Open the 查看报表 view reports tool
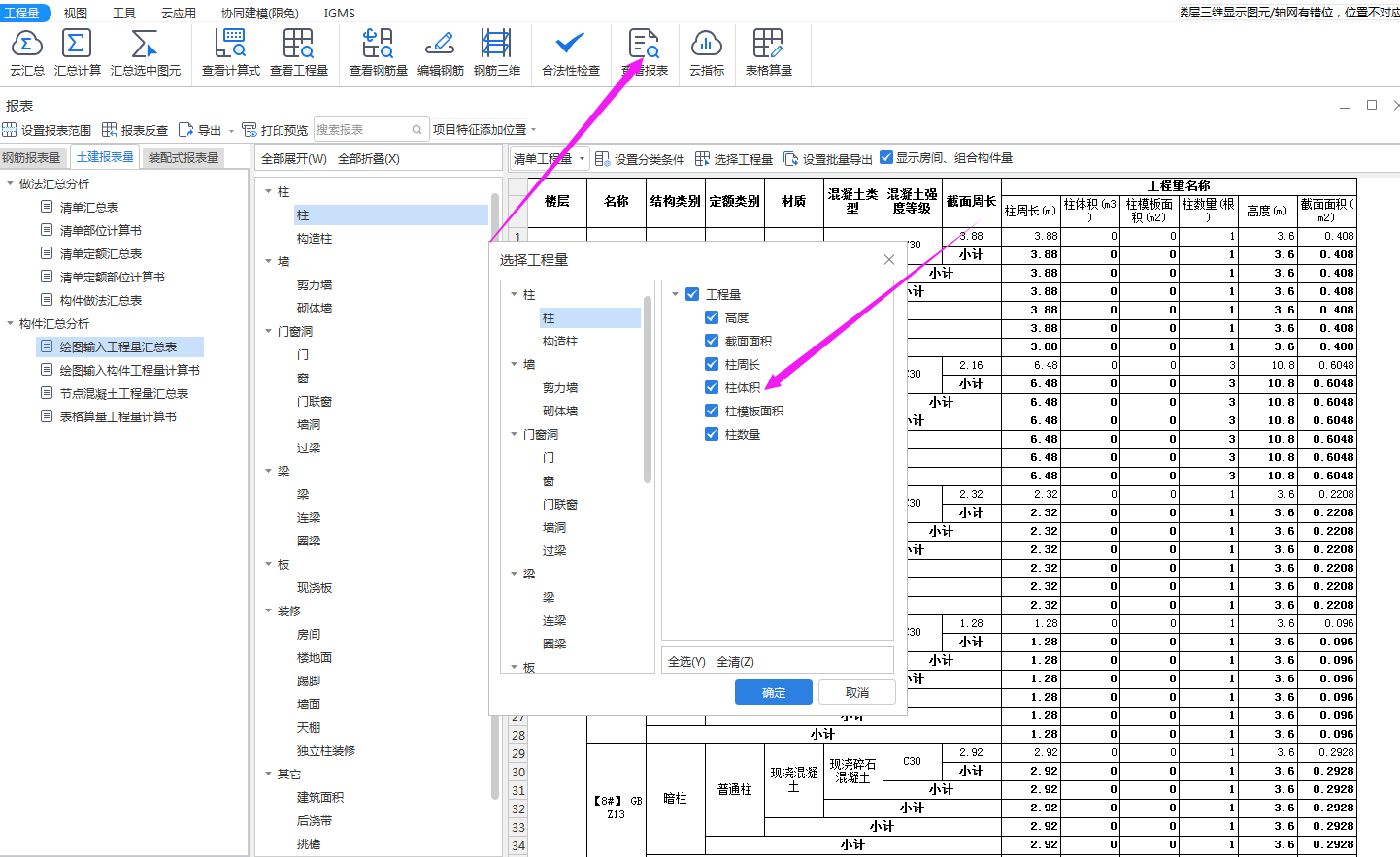 [645, 52]
